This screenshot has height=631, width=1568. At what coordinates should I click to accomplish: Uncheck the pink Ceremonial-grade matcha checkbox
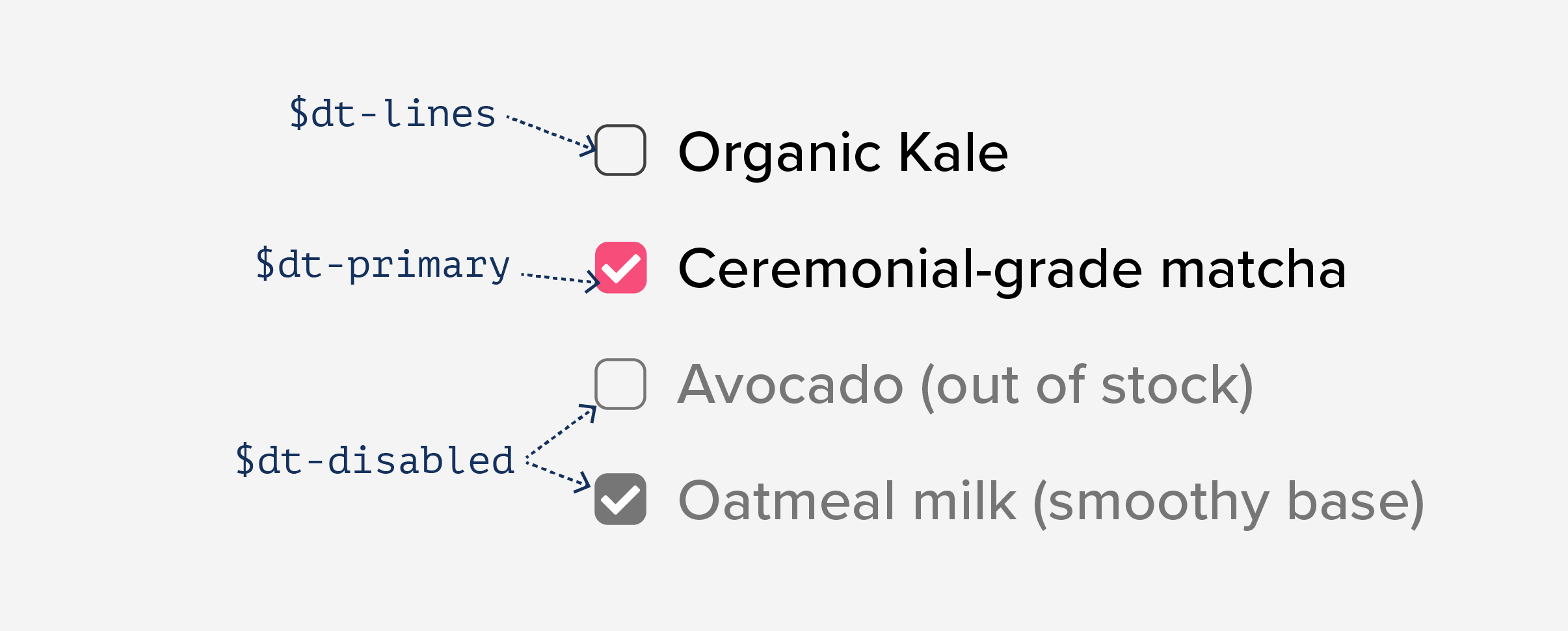tap(620, 268)
